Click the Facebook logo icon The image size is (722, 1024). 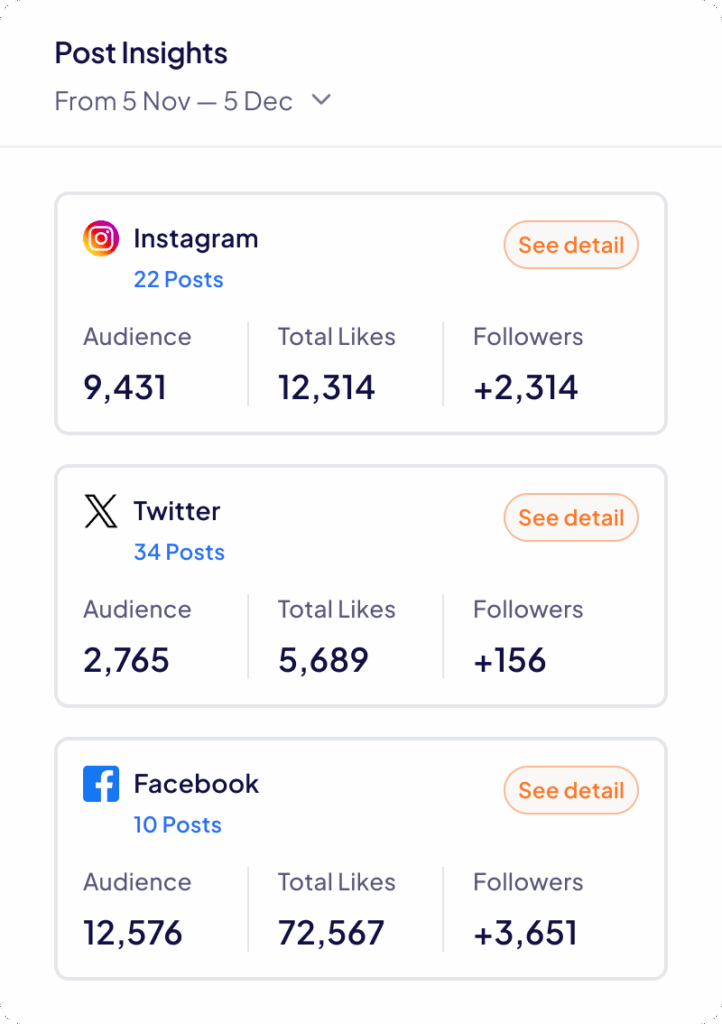(x=101, y=784)
